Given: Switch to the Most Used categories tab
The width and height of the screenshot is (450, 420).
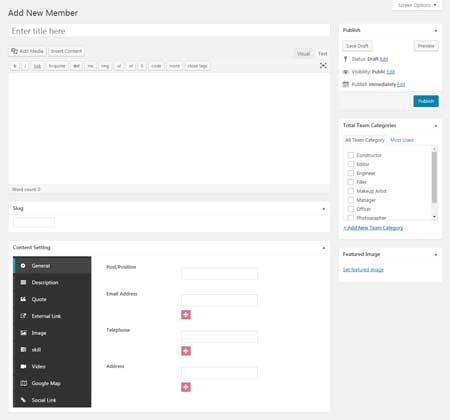Looking at the screenshot, I should point(402,140).
